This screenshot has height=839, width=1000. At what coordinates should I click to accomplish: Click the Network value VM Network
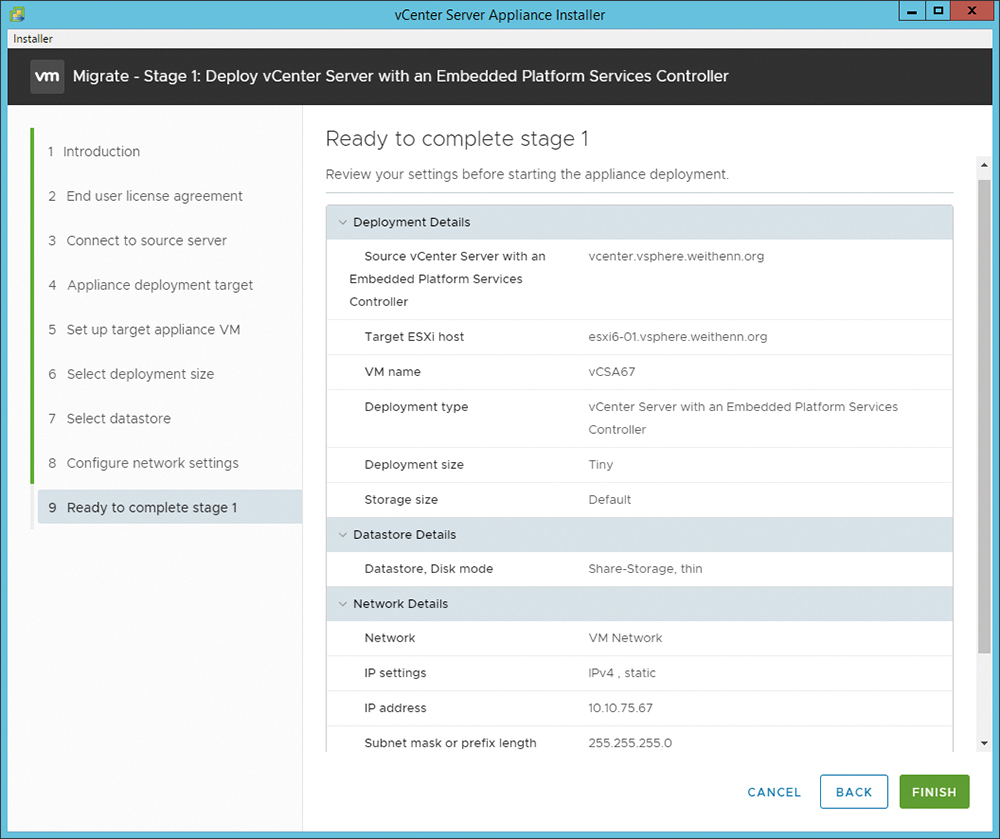(x=625, y=638)
